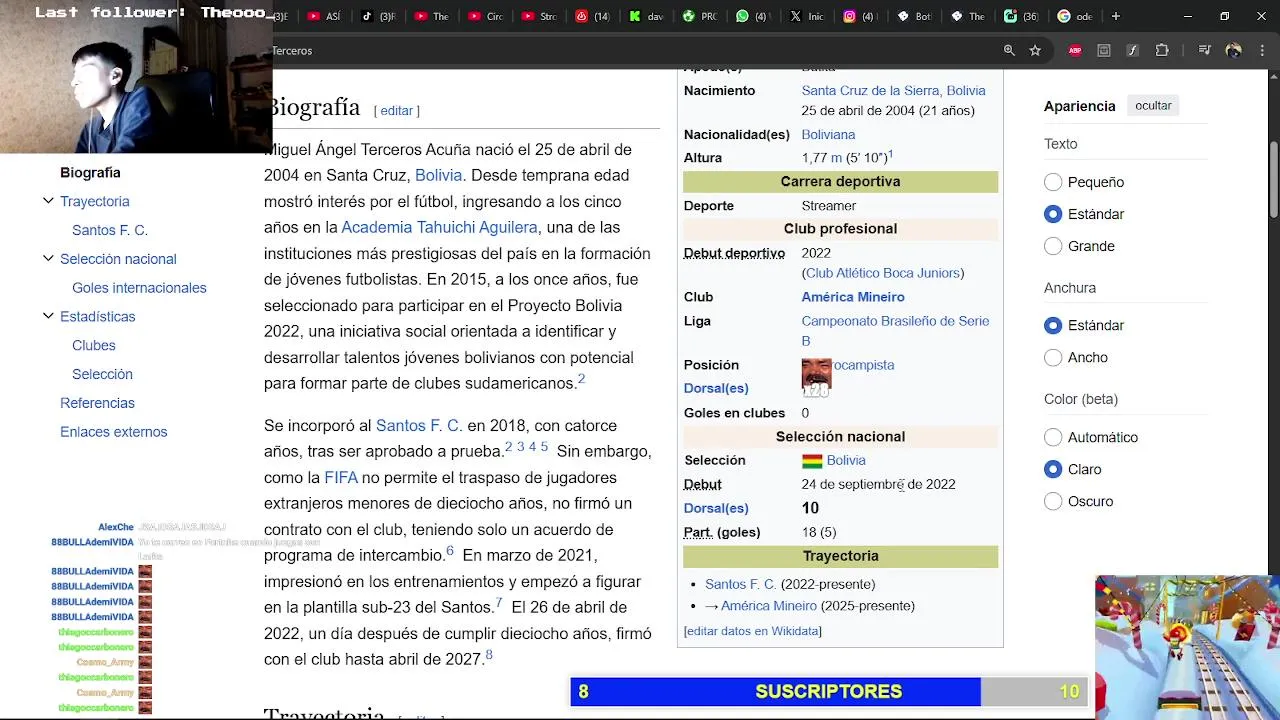
Task: Open the square extension icon beside ABP
Action: [1104, 50]
